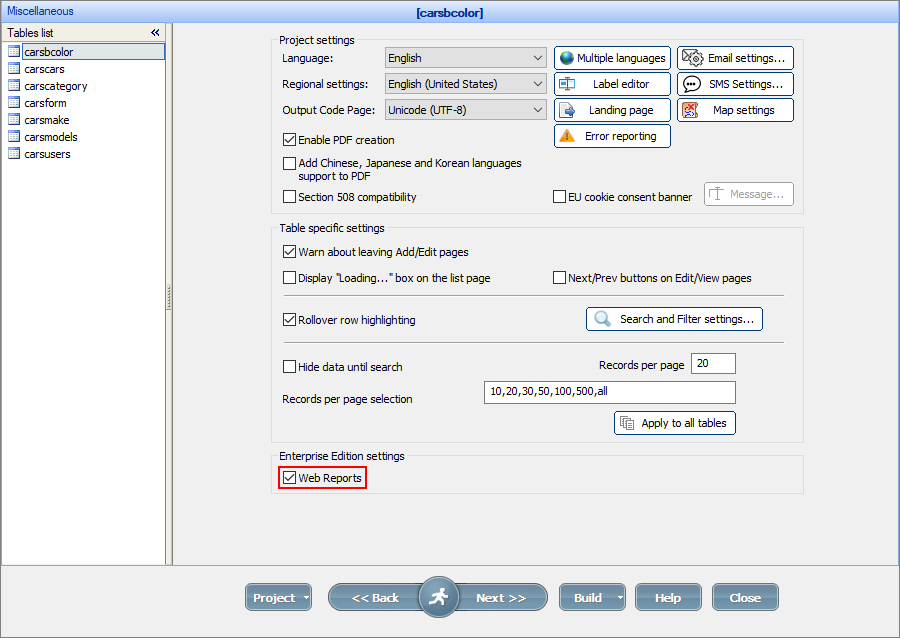Click the Error reporting warning icon
This screenshot has height=638, width=900.
(x=567, y=136)
